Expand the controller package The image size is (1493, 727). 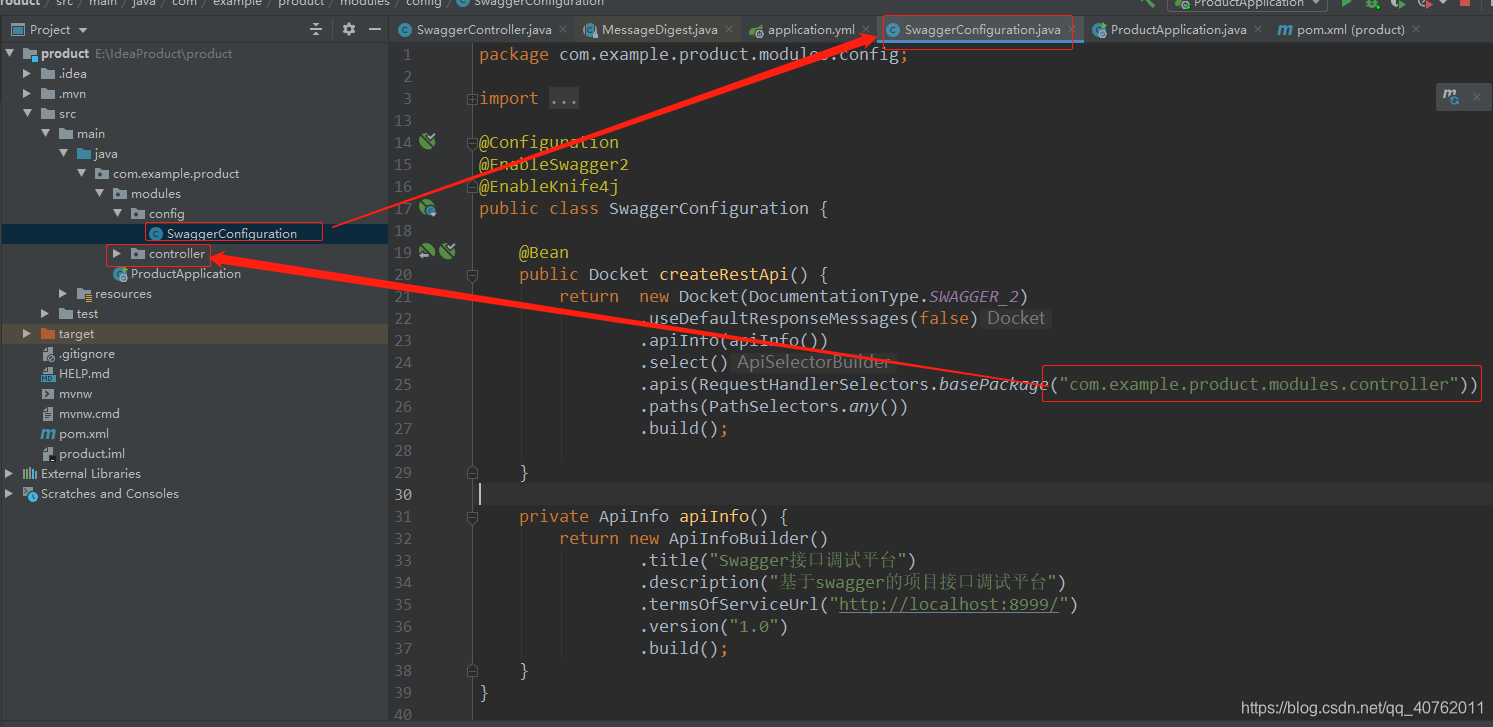pyautogui.click(x=118, y=254)
